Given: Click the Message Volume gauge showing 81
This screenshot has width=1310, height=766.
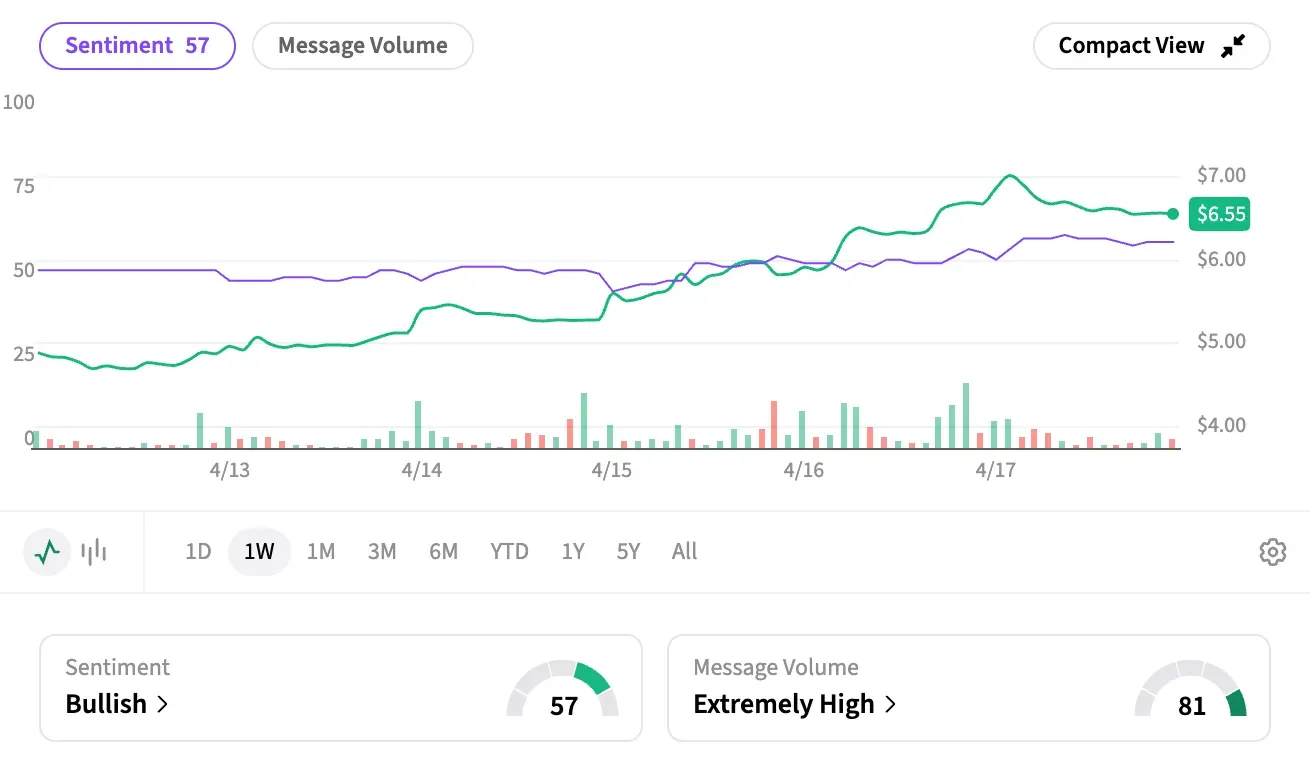Looking at the screenshot, I should pyautogui.click(x=1191, y=692).
